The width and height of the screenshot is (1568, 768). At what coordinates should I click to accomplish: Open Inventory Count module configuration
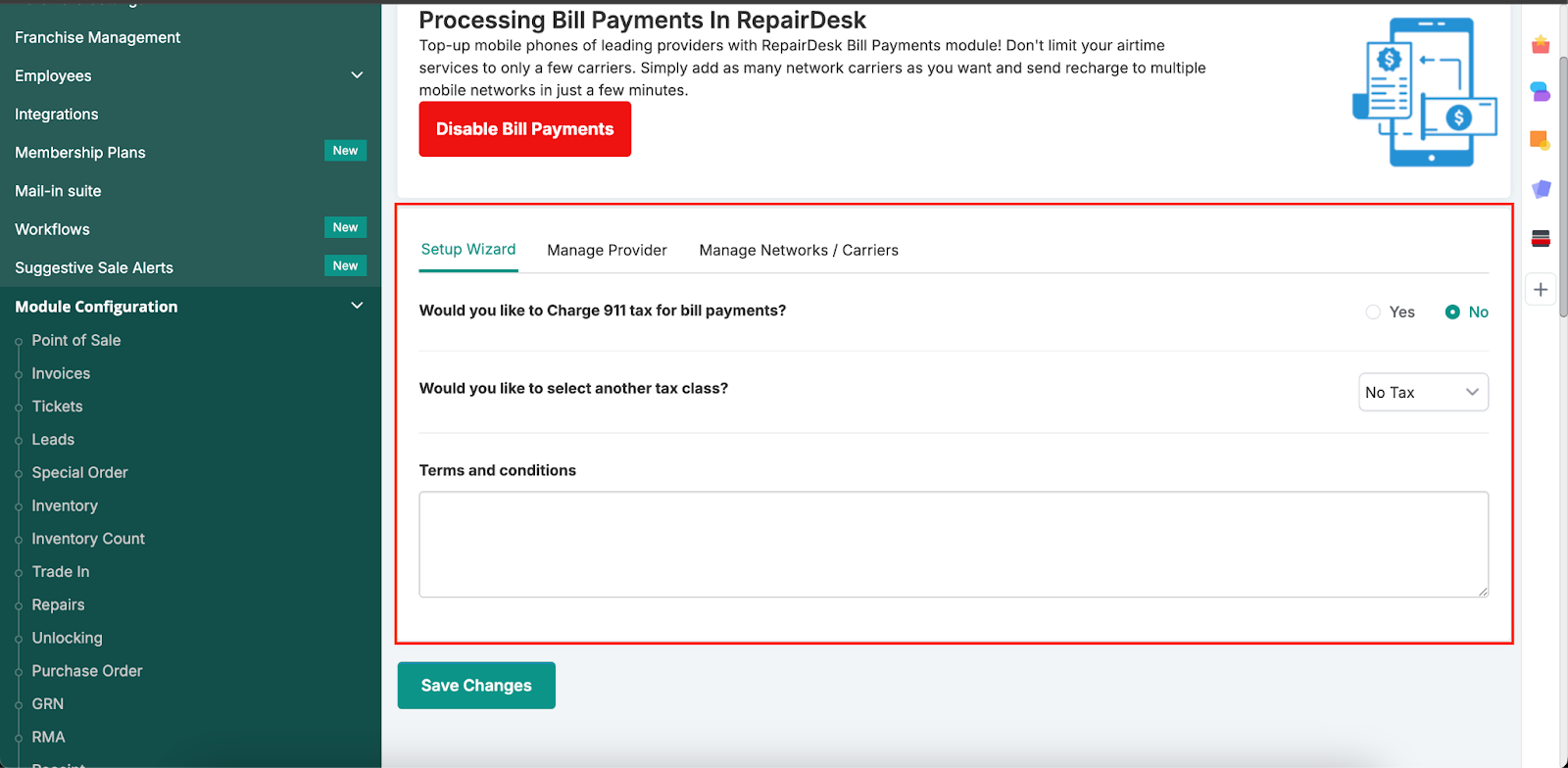(88, 539)
